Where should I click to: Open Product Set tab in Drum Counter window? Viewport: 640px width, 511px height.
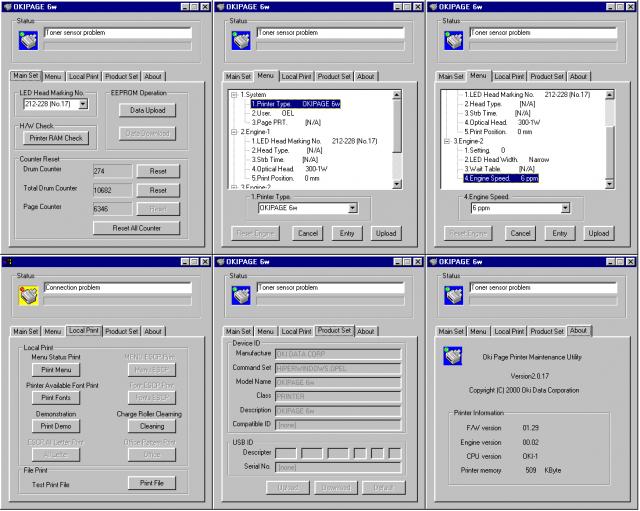[121, 76]
